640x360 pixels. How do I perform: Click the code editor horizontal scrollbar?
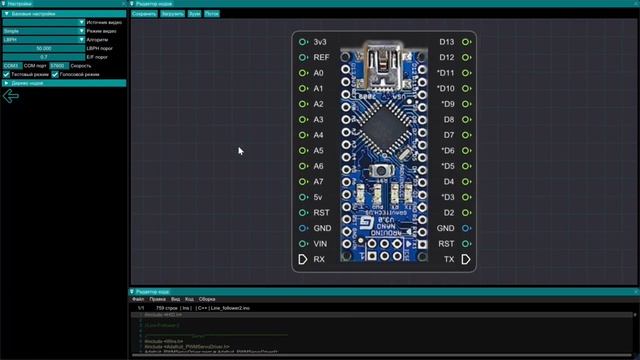click(381, 355)
